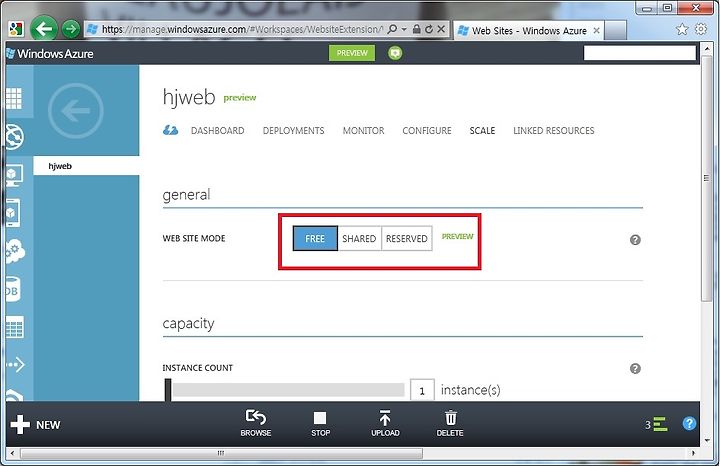Close the Web Sites - Windows Azure tab
The width and height of the screenshot is (720, 466).
pyautogui.click(x=596, y=31)
